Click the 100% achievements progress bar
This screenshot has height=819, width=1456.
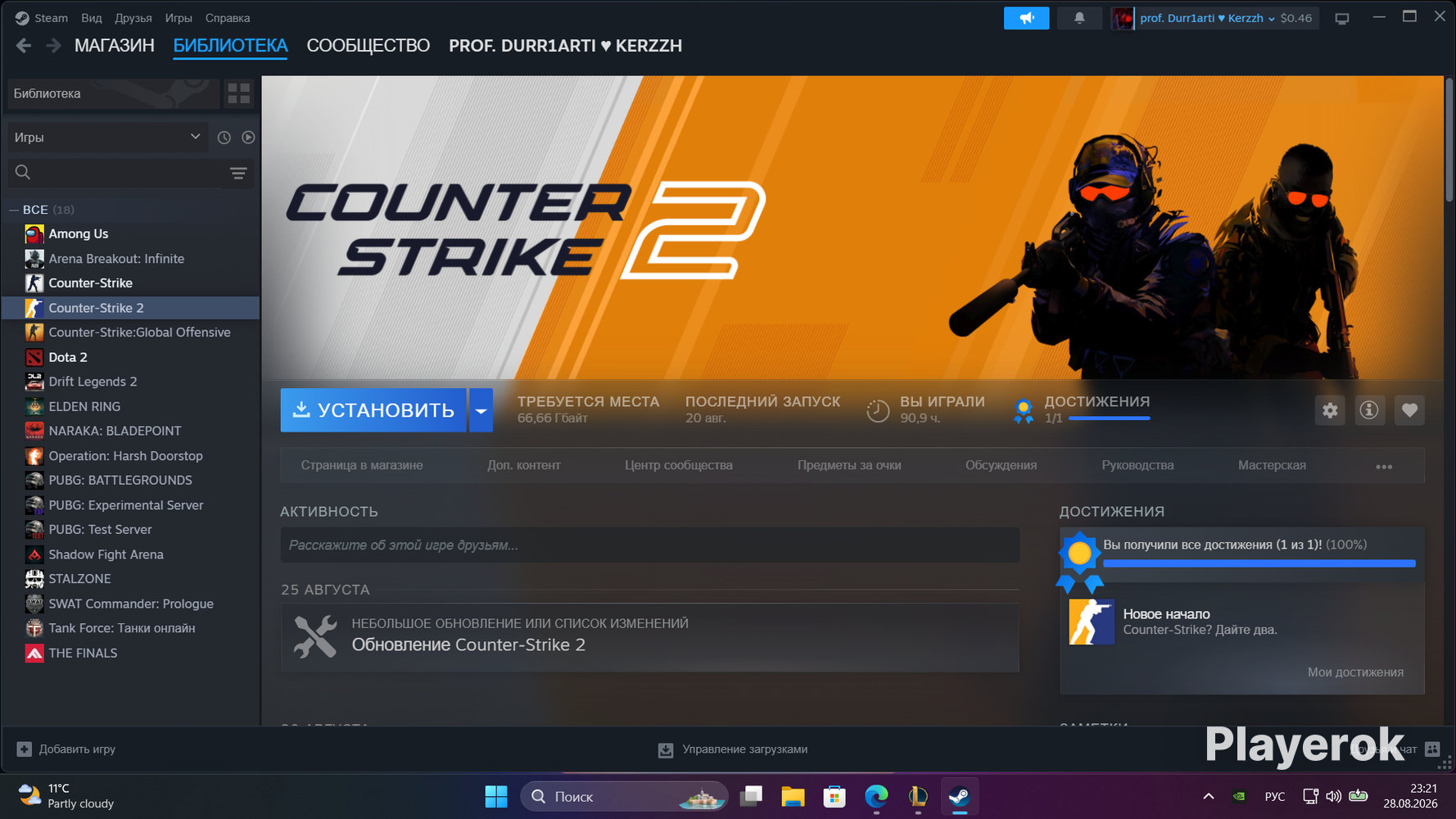(x=1259, y=563)
